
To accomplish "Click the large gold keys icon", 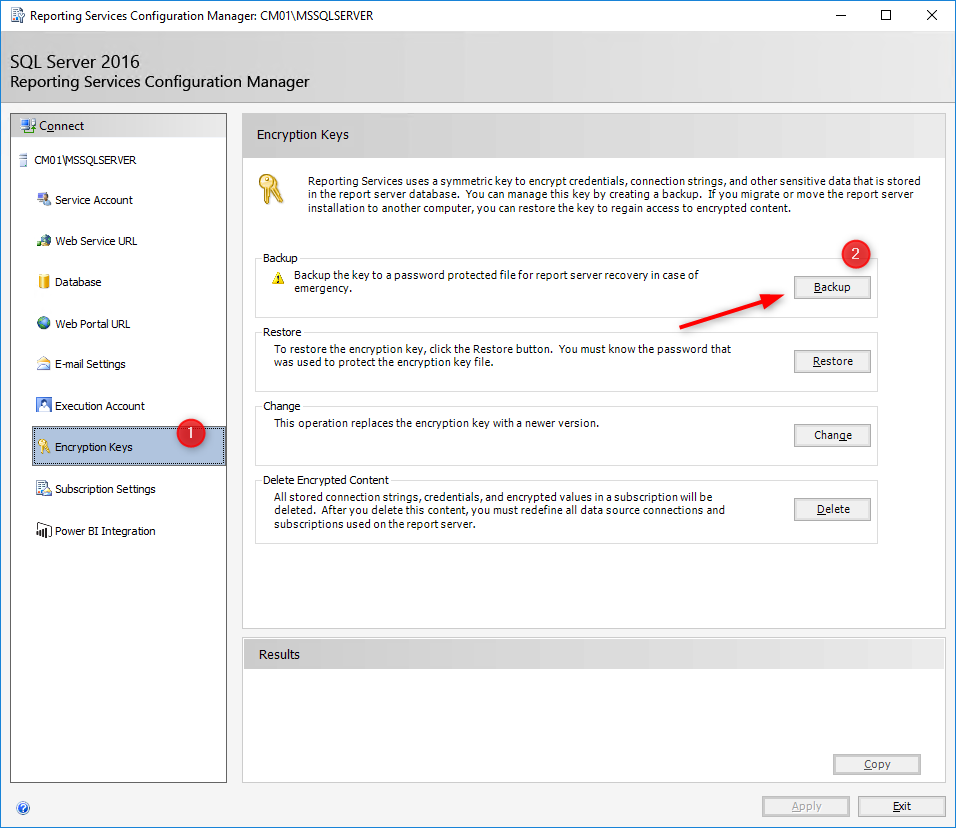I will [271, 189].
